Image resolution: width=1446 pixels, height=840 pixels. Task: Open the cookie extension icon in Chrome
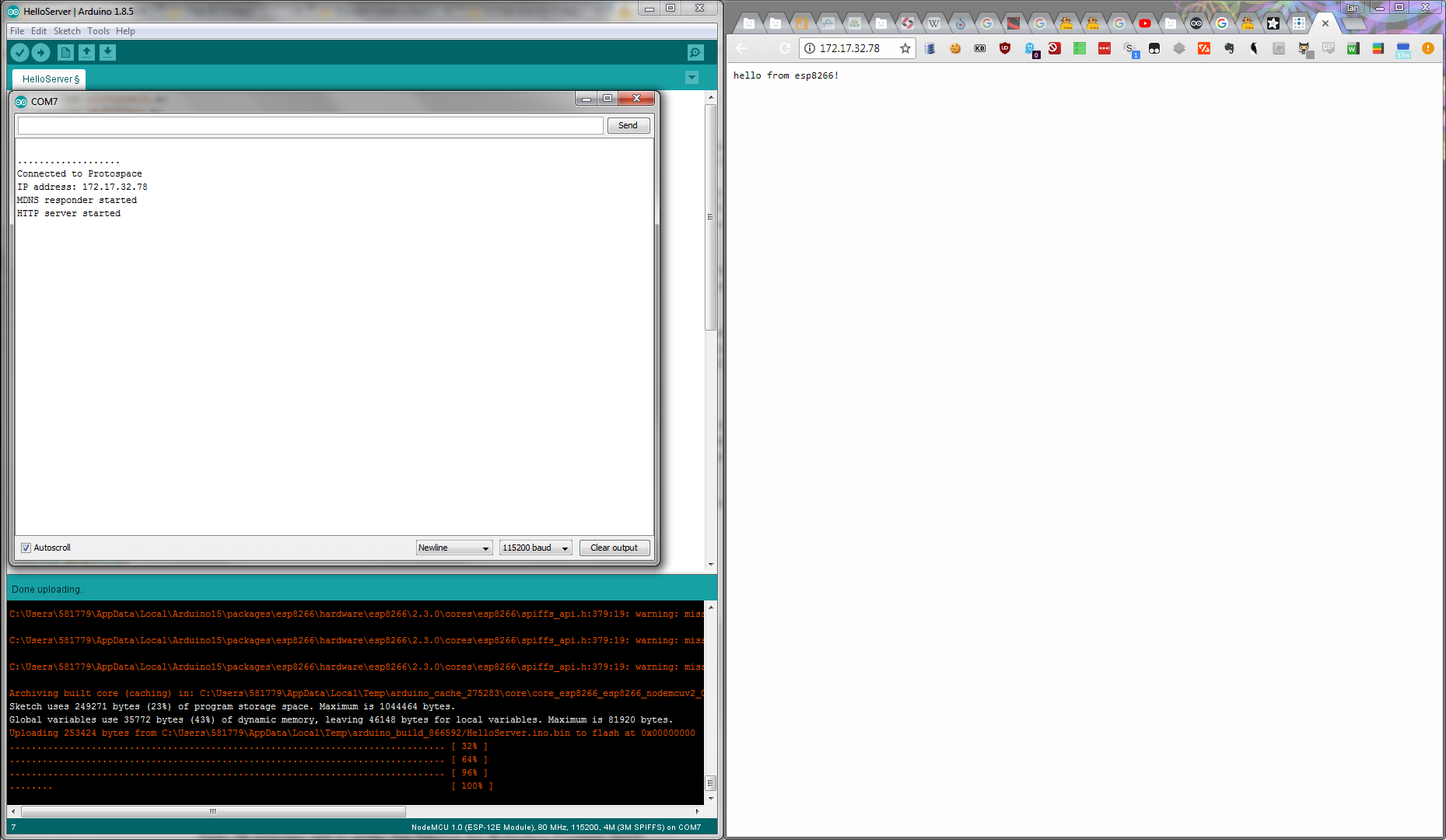[955, 48]
